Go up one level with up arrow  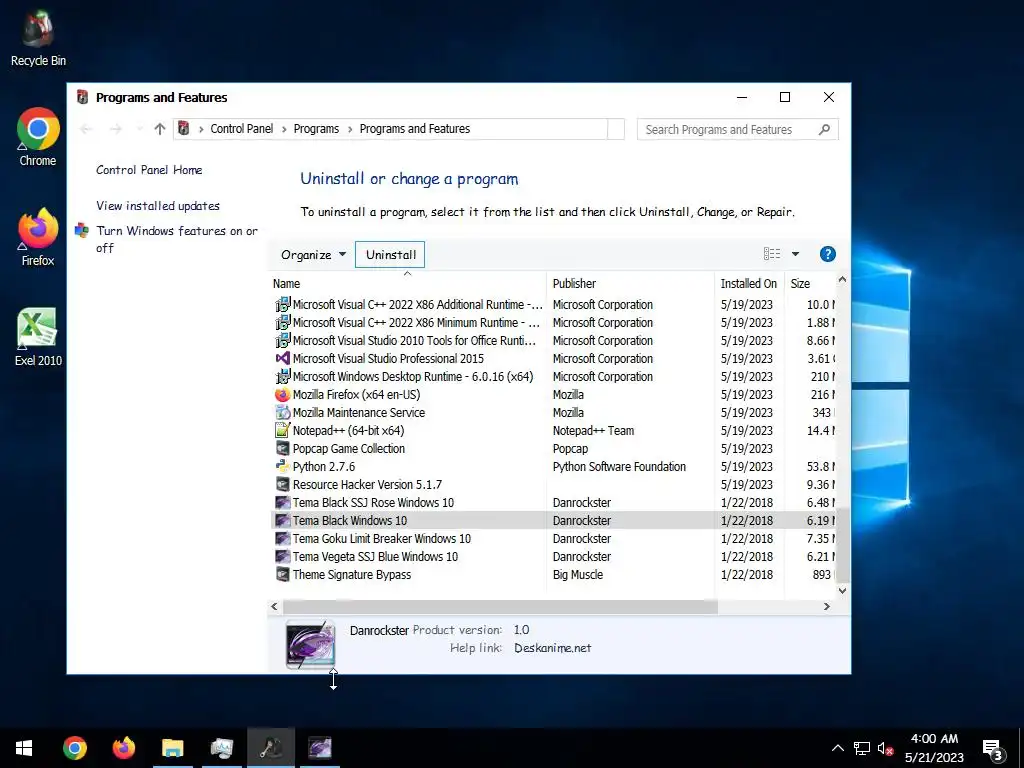pos(160,129)
